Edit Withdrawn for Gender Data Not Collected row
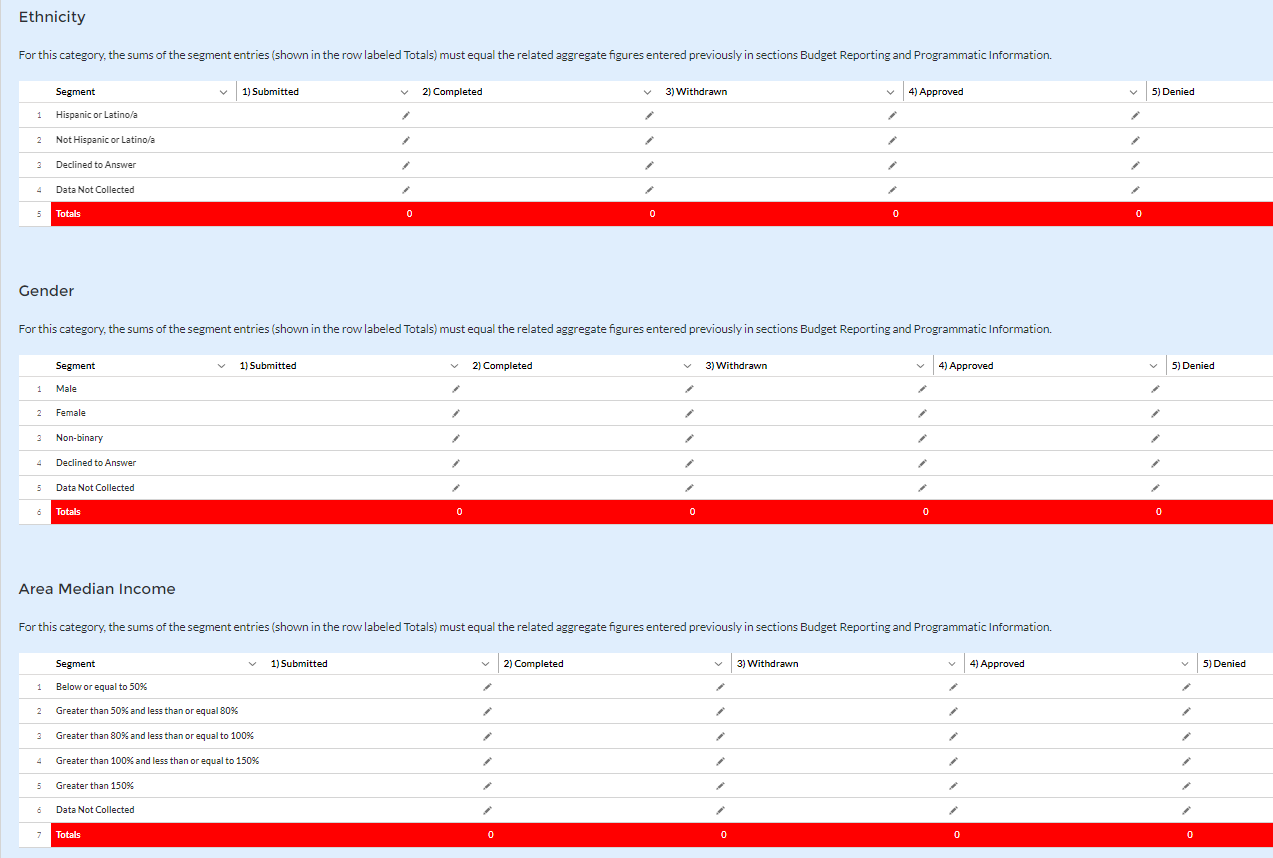Screen dimensions: 1273x858 [x=922, y=488]
